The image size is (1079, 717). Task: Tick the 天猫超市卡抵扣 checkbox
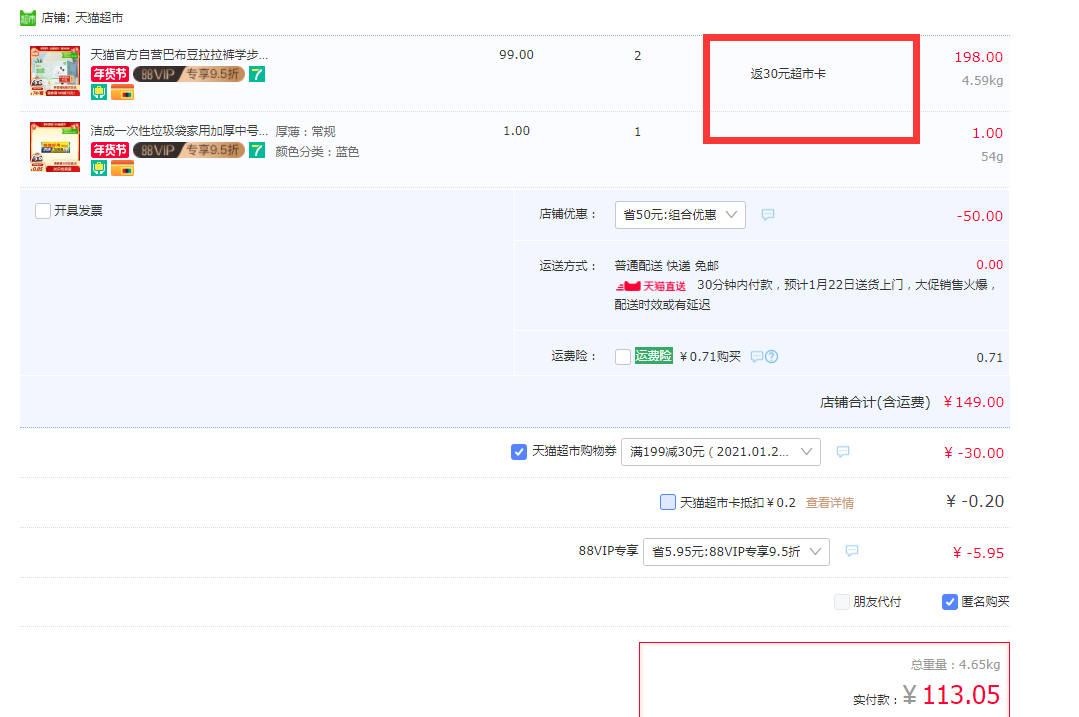(667, 502)
